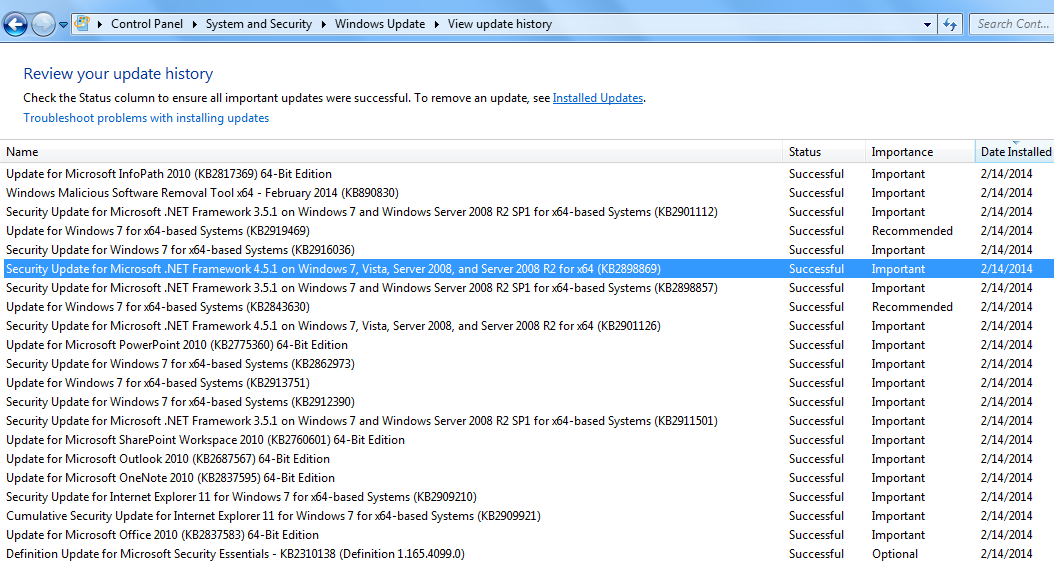The height and width of the screenshot is (563, 1054).
Task: Click date 2/14/2014 of Outlook 2010 update
Action: click(1006, 459)
